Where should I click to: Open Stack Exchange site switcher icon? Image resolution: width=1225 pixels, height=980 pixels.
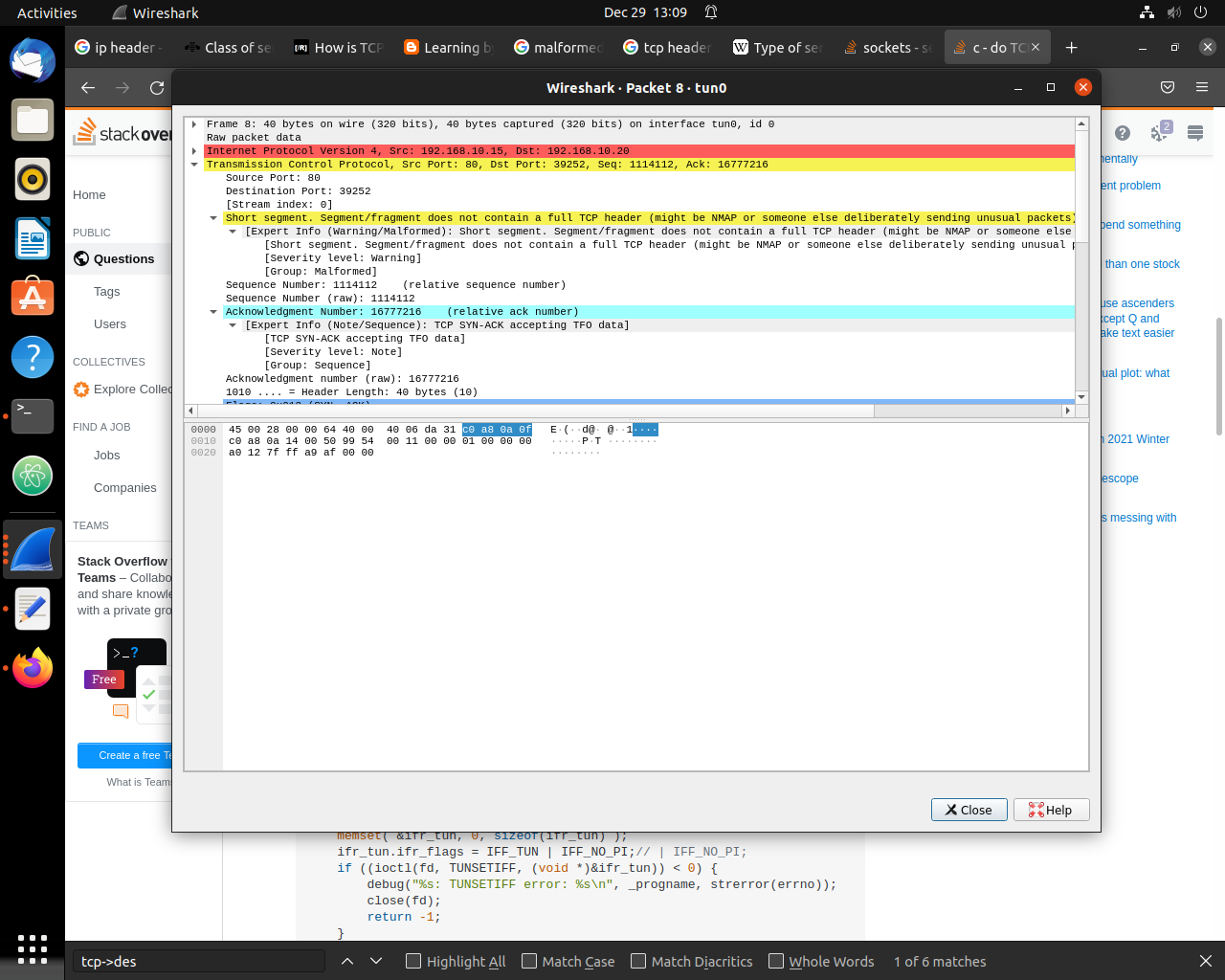tap(1195, 133)
